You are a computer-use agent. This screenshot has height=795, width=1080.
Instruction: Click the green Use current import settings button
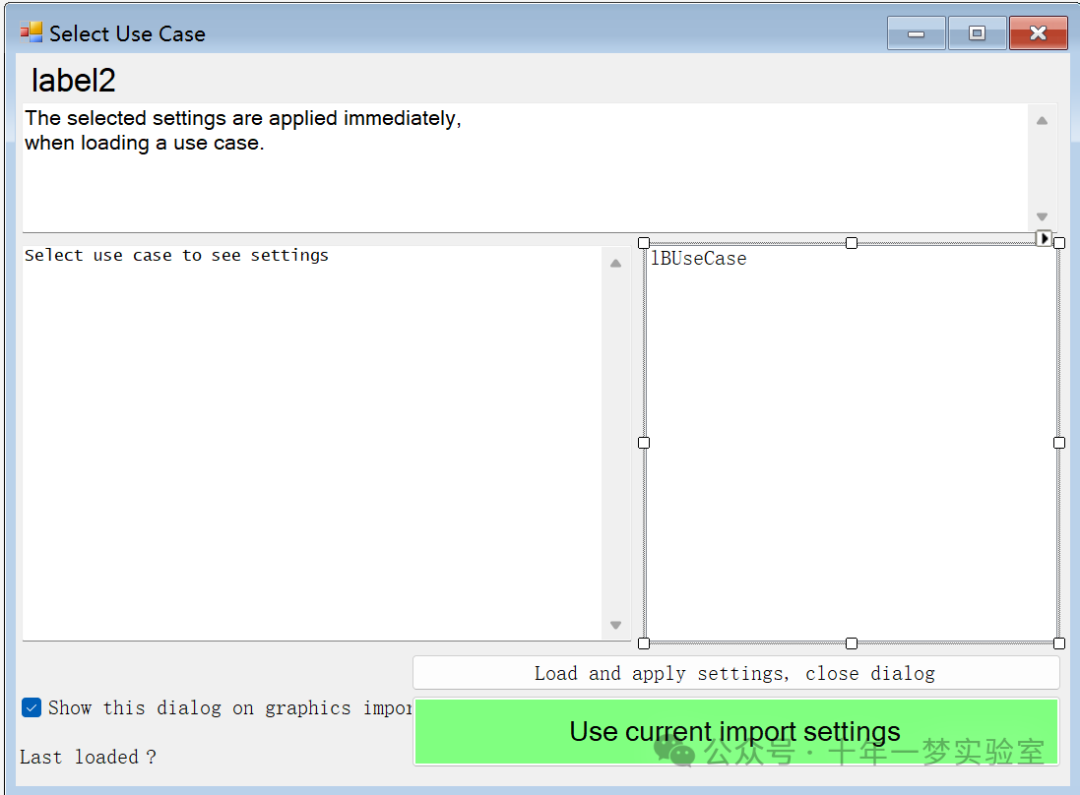(x=736, y=732)
